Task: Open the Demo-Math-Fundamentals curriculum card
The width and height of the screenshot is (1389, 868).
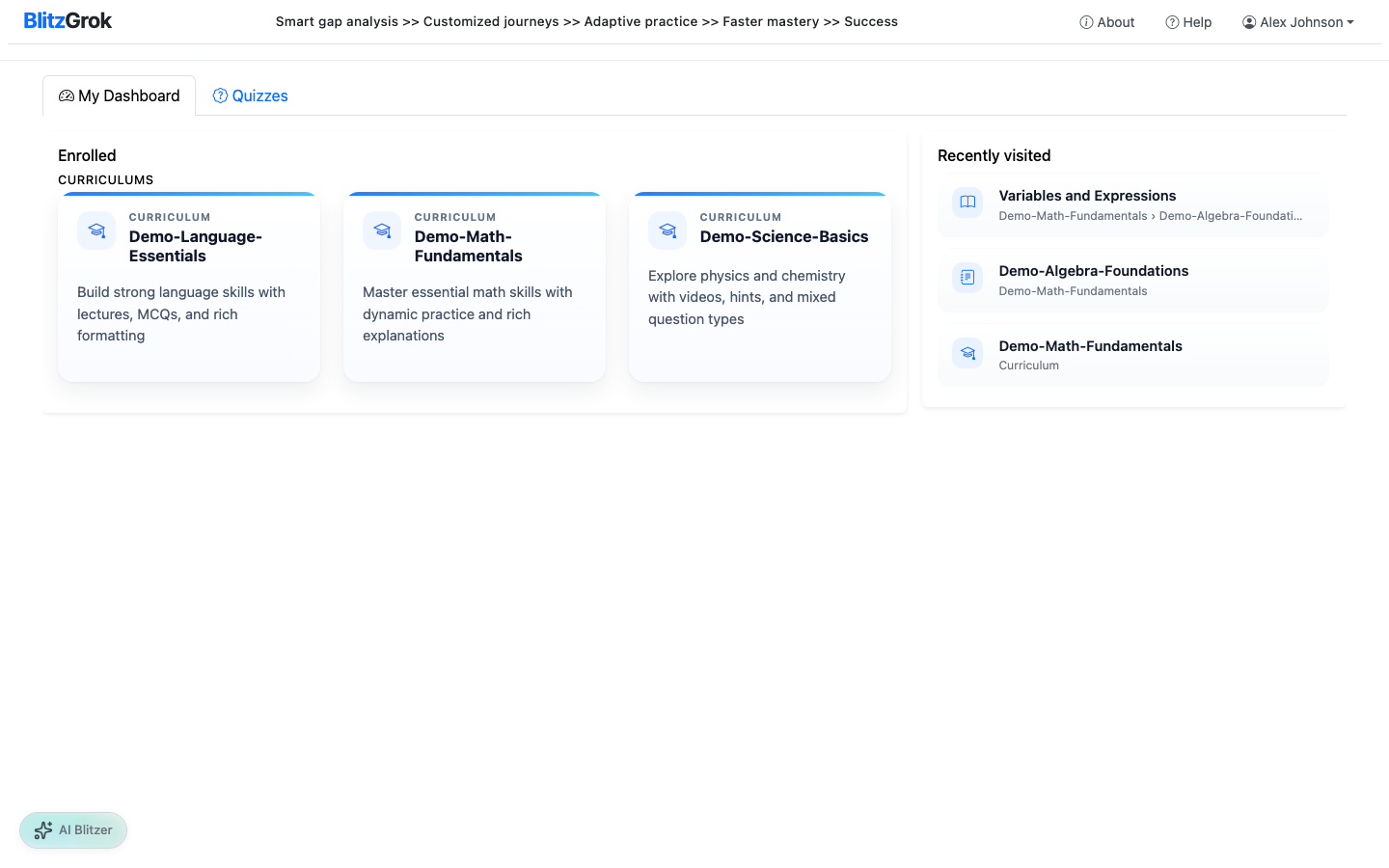Action: 475,287
